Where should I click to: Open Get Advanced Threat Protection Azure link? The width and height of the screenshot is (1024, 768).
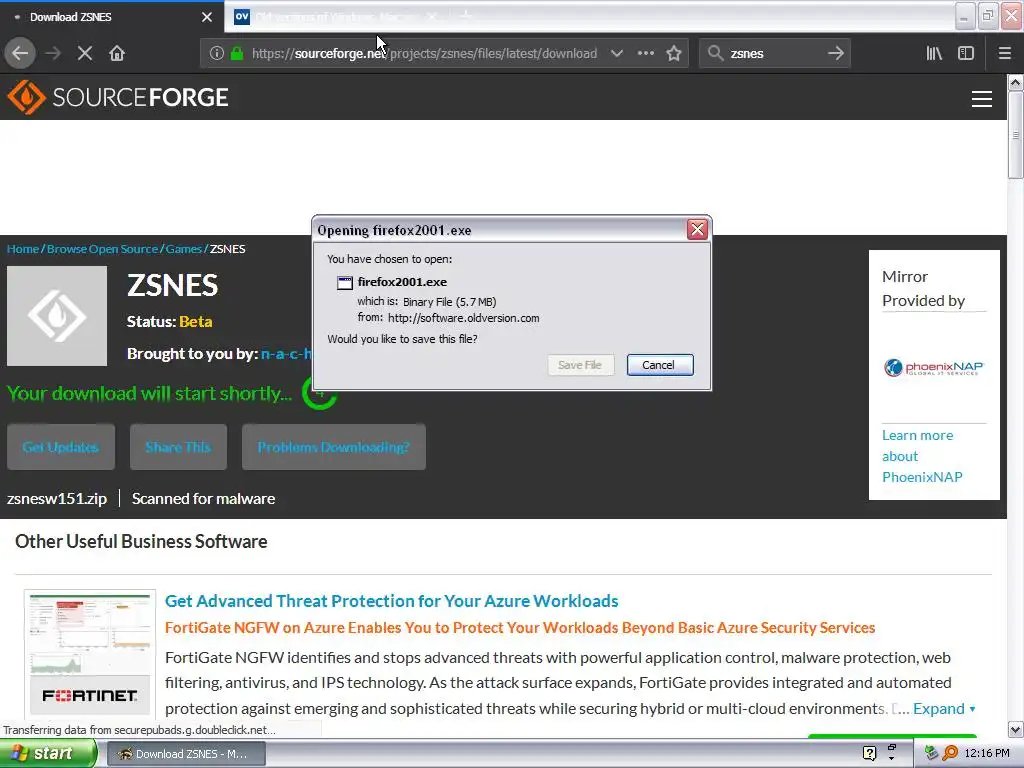tap(391, 601)
